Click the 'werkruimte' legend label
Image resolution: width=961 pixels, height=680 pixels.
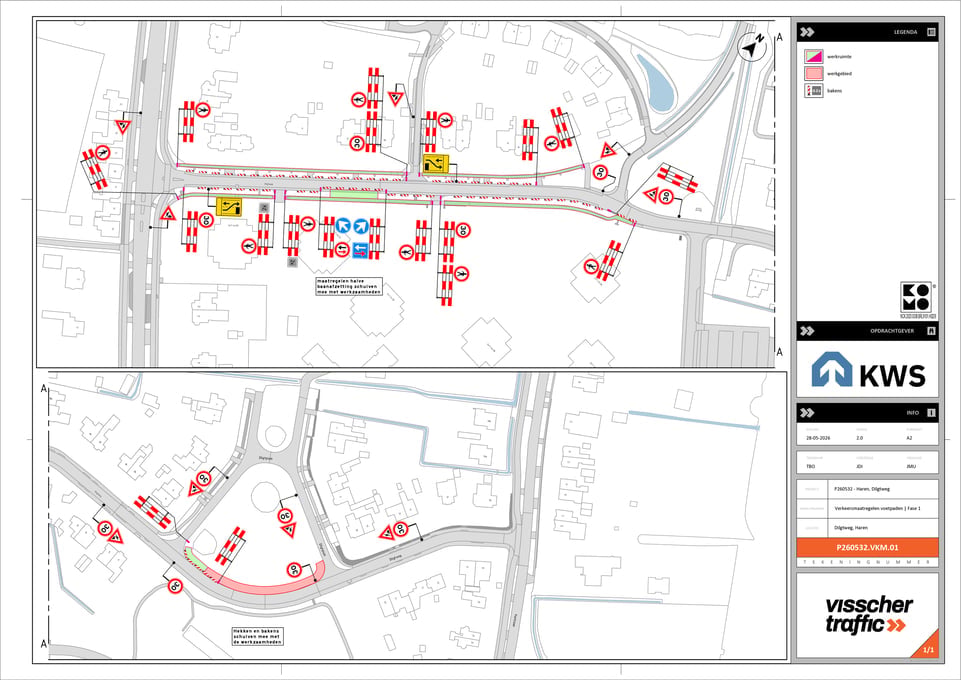839,56
